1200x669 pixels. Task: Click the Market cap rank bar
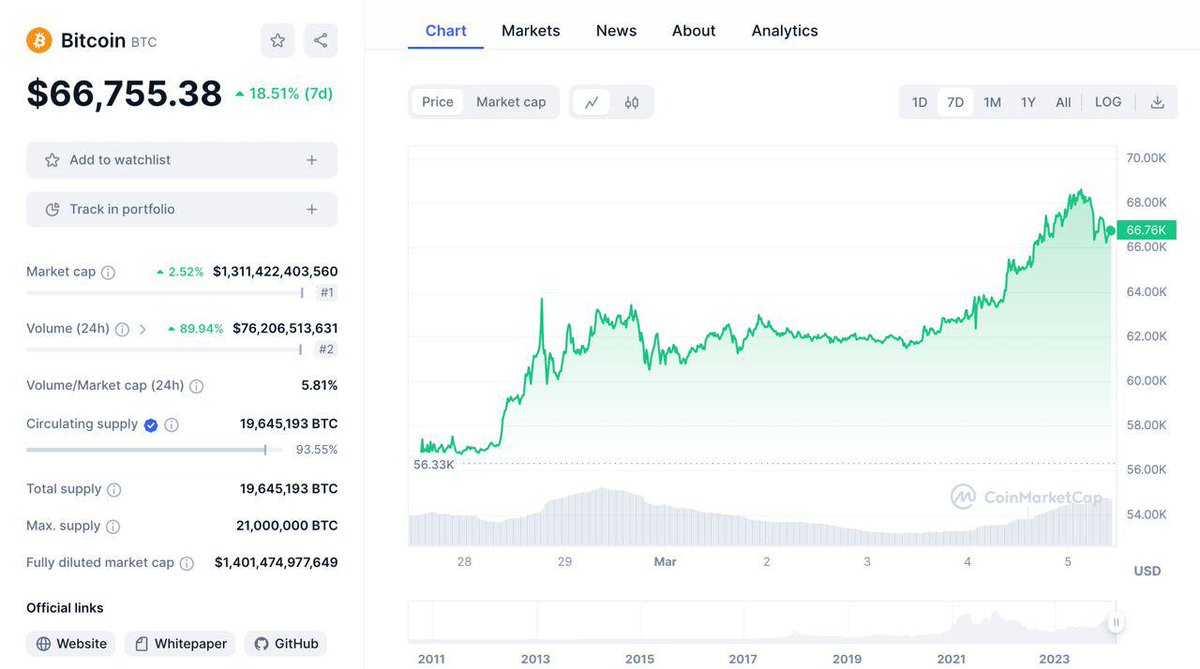pos(165,293)
